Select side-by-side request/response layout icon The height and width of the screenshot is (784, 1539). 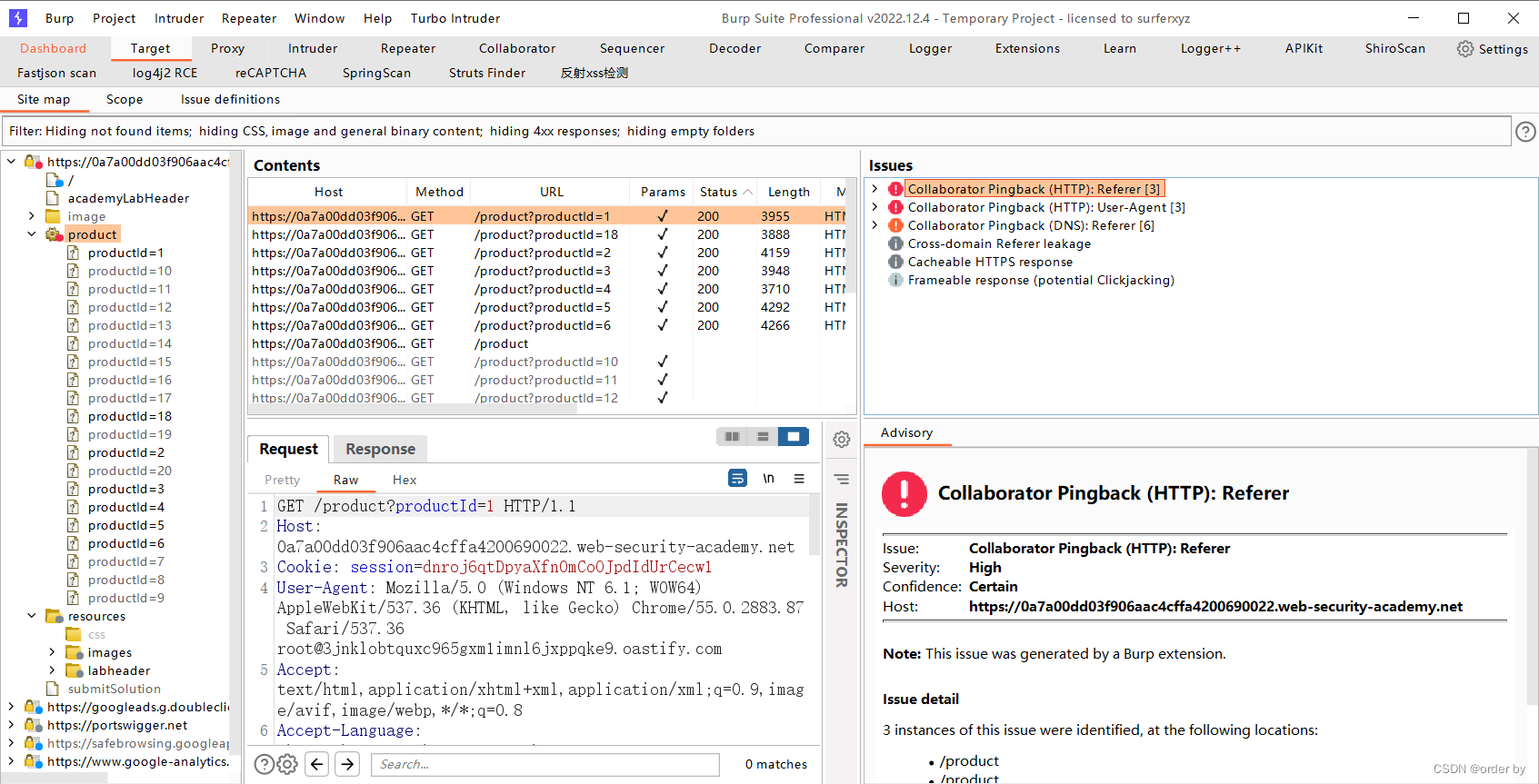pyautogui.click(x=732, y=437)
